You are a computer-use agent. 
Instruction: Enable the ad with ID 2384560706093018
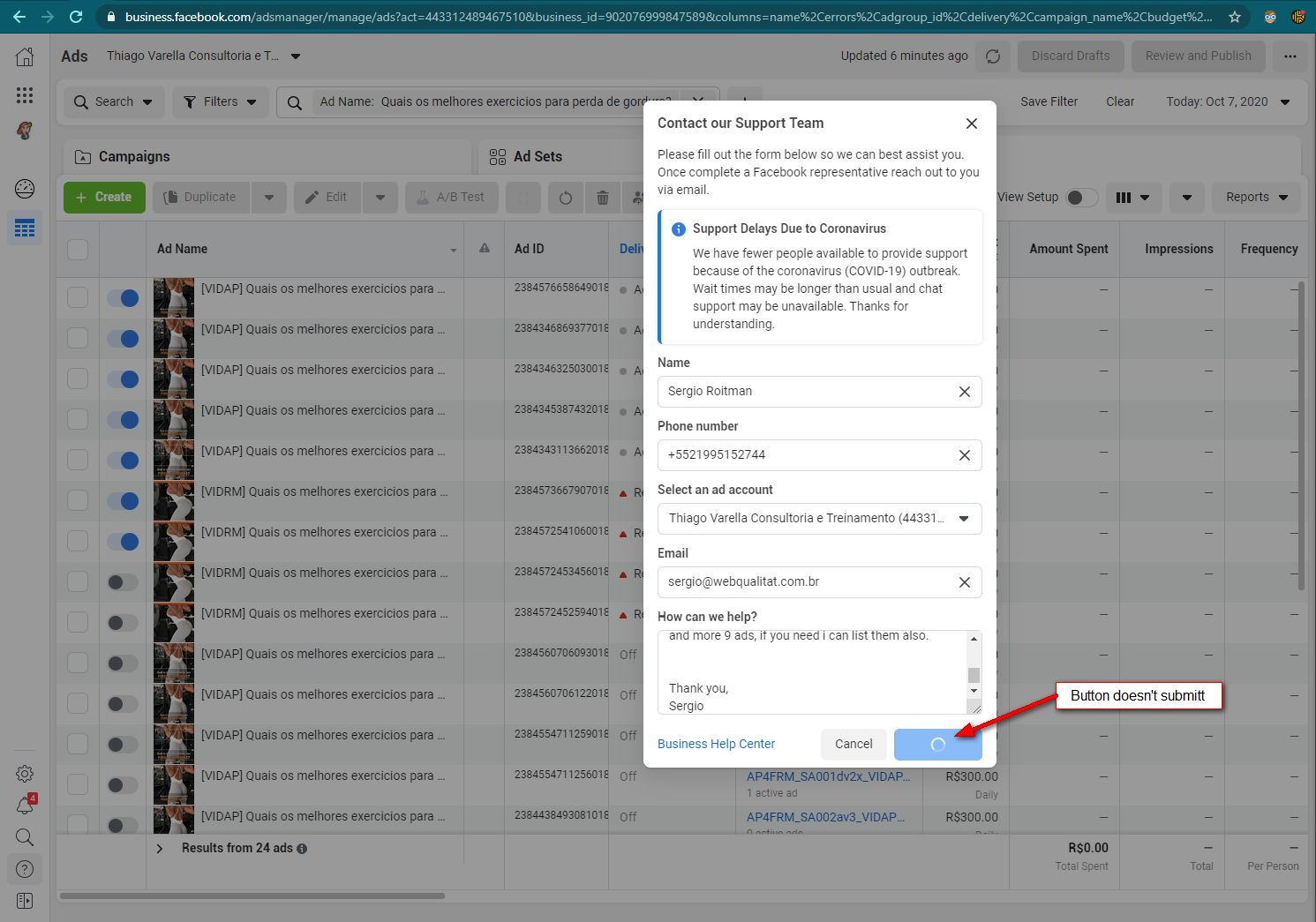click(x=123, y=663)
